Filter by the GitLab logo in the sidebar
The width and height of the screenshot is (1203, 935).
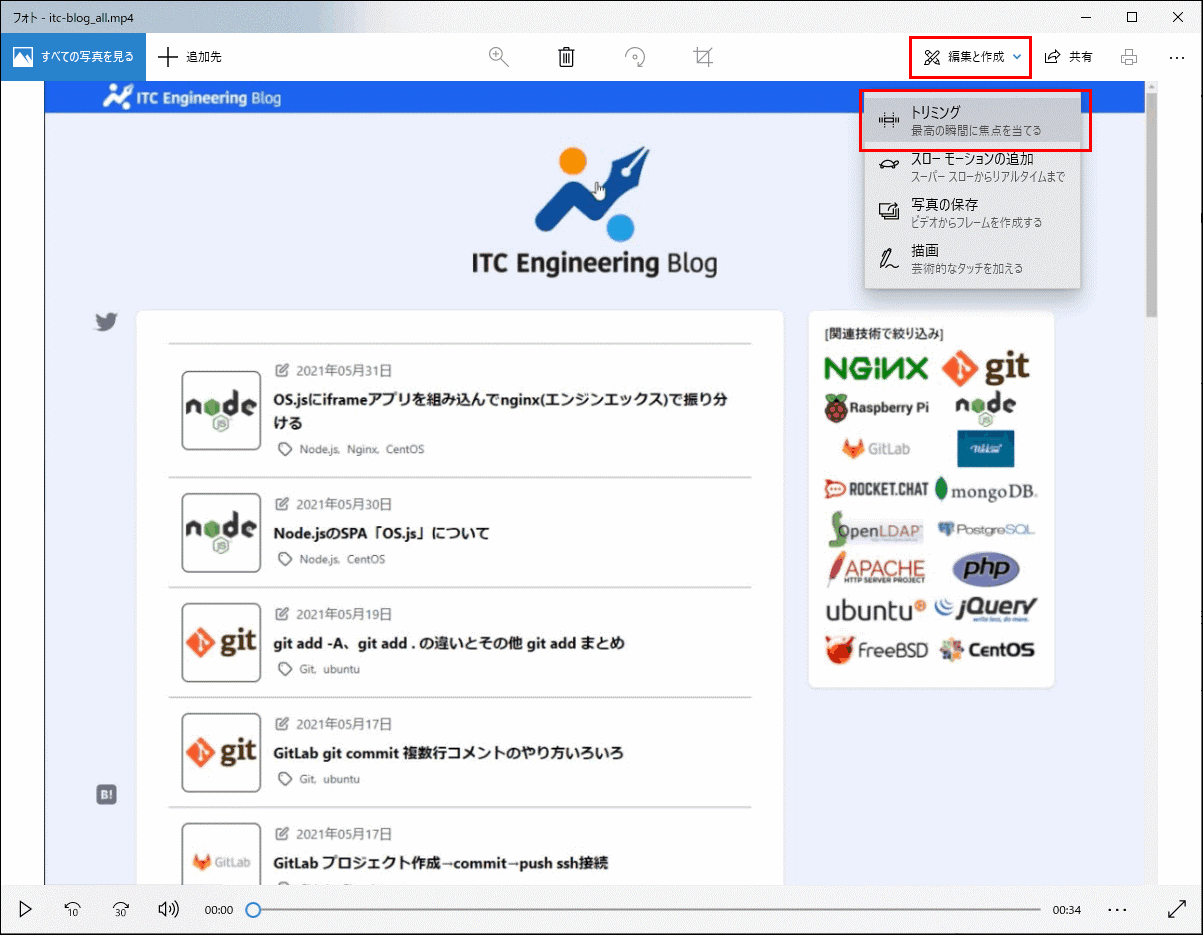(876, 449)
